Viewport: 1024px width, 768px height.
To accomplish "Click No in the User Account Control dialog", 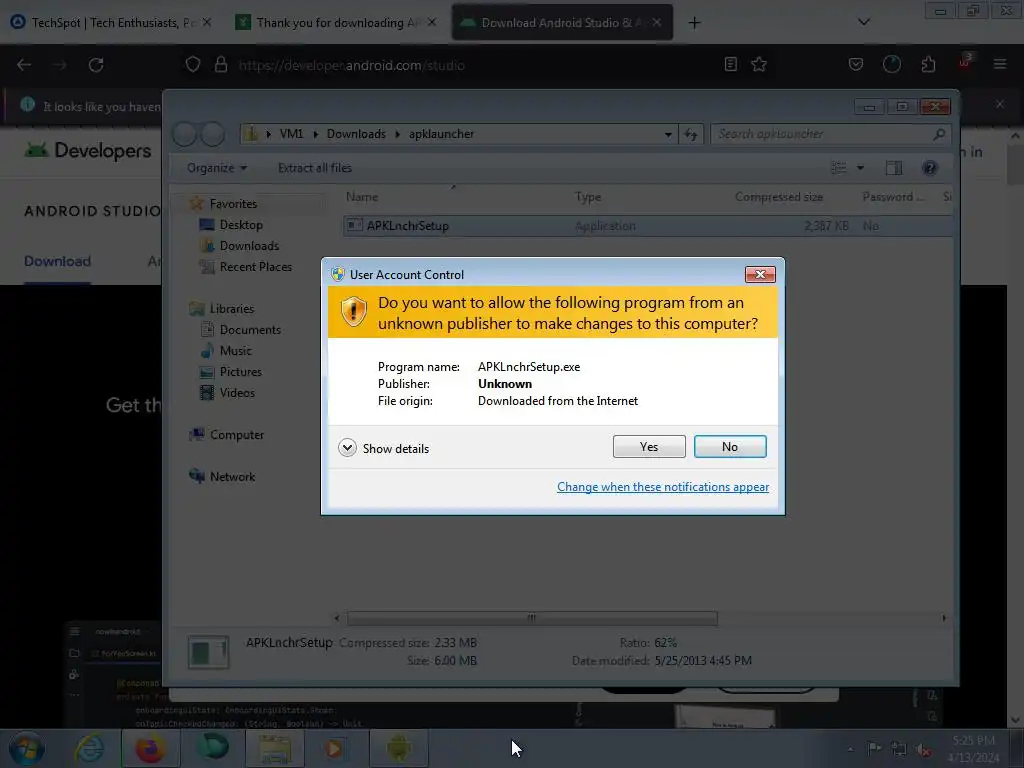I will click(x=729, y=447).
